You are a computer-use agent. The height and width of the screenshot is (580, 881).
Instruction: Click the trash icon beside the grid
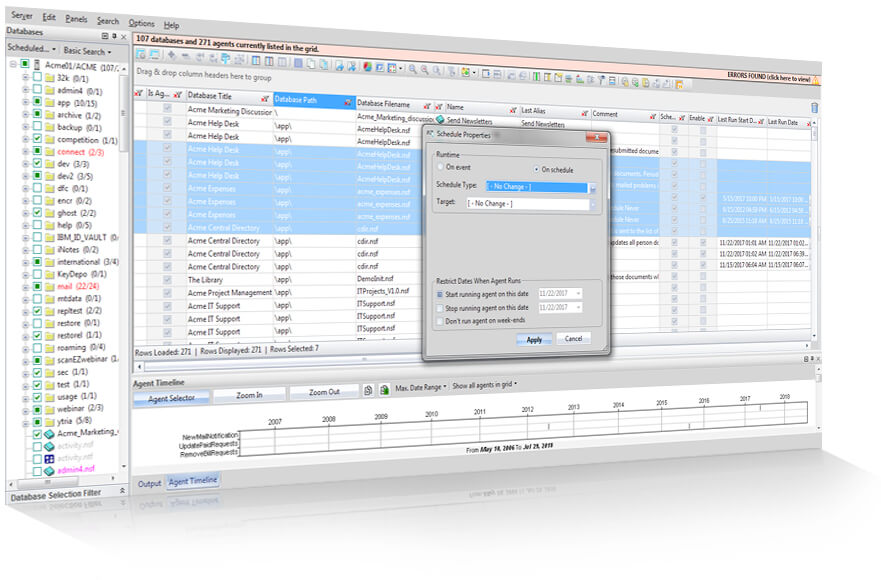814,107
